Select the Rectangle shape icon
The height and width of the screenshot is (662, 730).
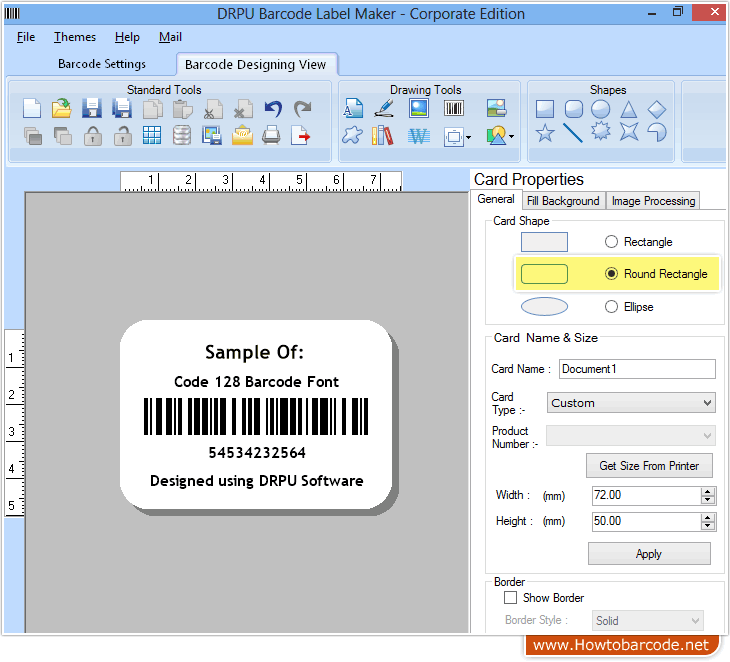(545, 109)
